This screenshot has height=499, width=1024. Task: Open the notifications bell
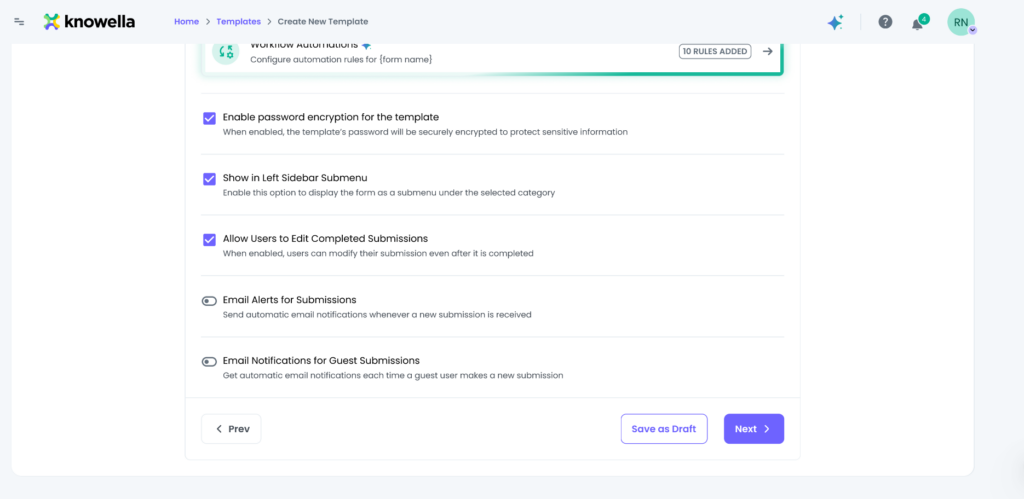coord(917,23)
